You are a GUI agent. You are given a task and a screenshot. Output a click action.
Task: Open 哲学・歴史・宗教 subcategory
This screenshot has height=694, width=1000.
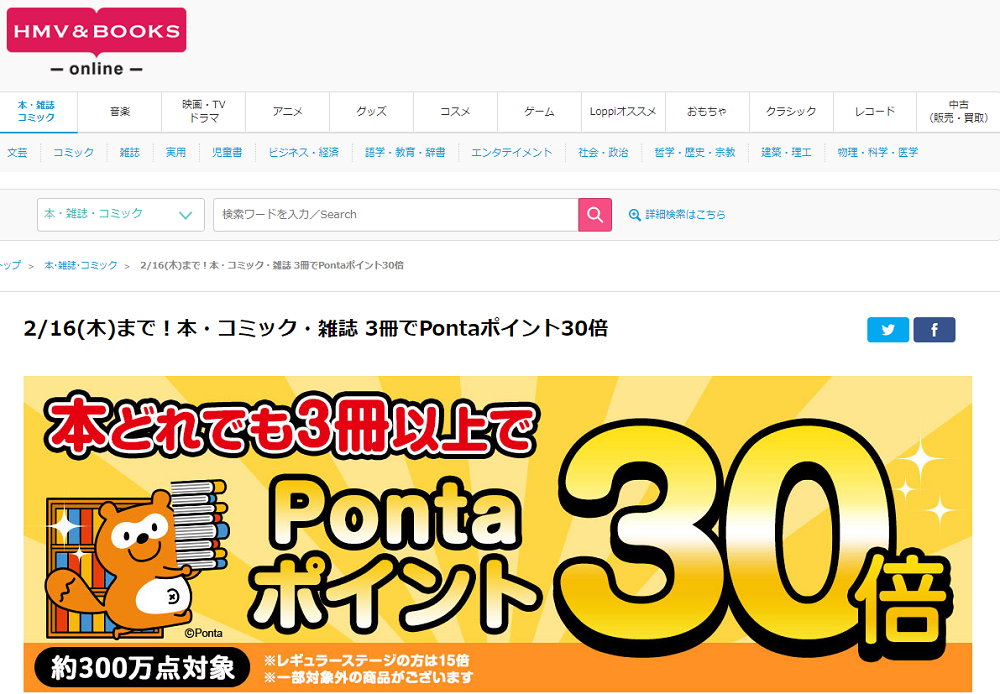(x=695, y=152)
